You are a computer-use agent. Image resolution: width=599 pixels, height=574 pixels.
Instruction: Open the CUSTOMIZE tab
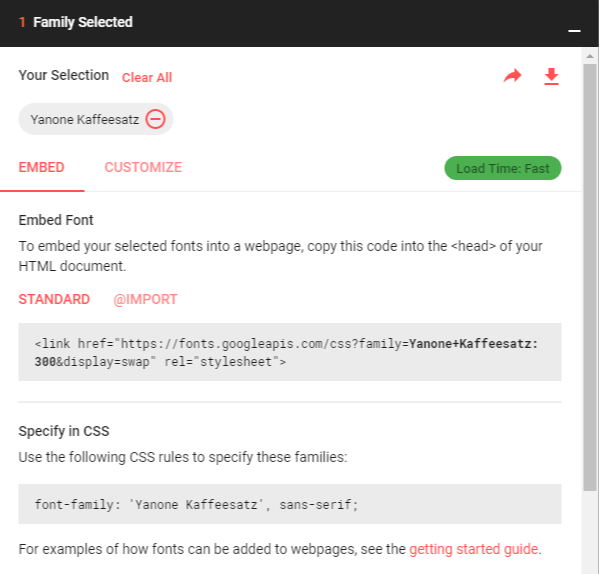click(x=143, y=167)
